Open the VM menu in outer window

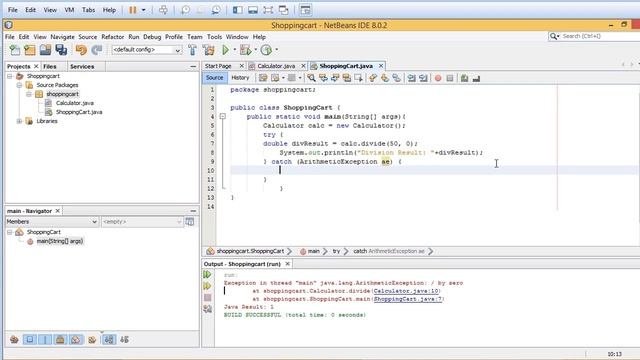pos(69,10)
